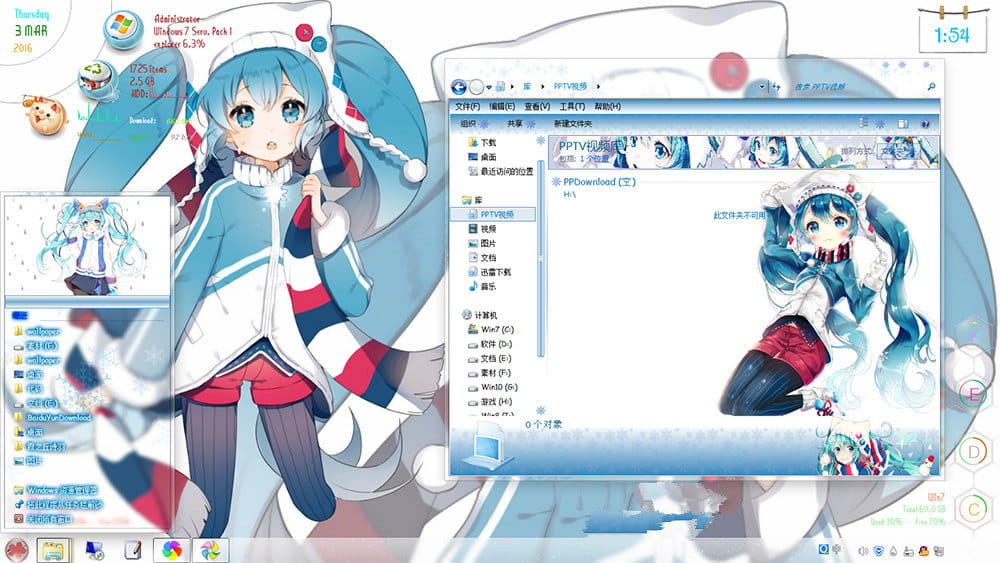Image resolution: width=1000 pixels, height=563 pixels.
Task: Click the Start orb on the taskbar
Action: [16, 550]
